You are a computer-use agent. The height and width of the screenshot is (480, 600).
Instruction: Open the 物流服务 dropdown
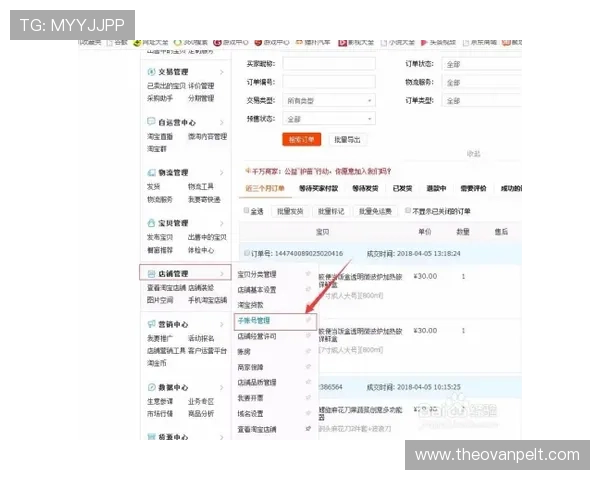pos(482,82)
